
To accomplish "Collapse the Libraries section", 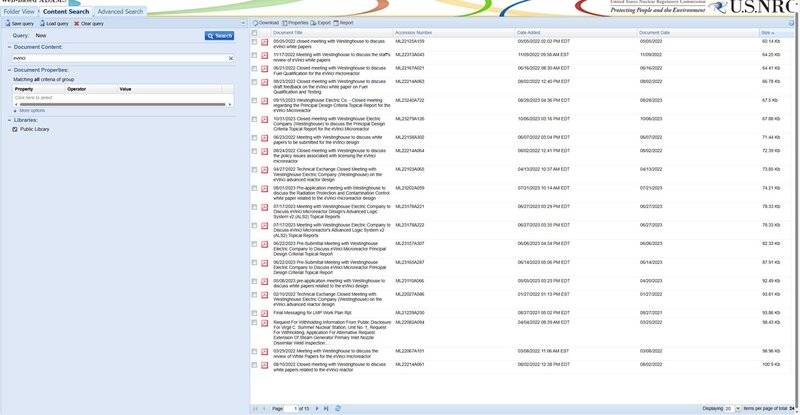I will (9, 120).
